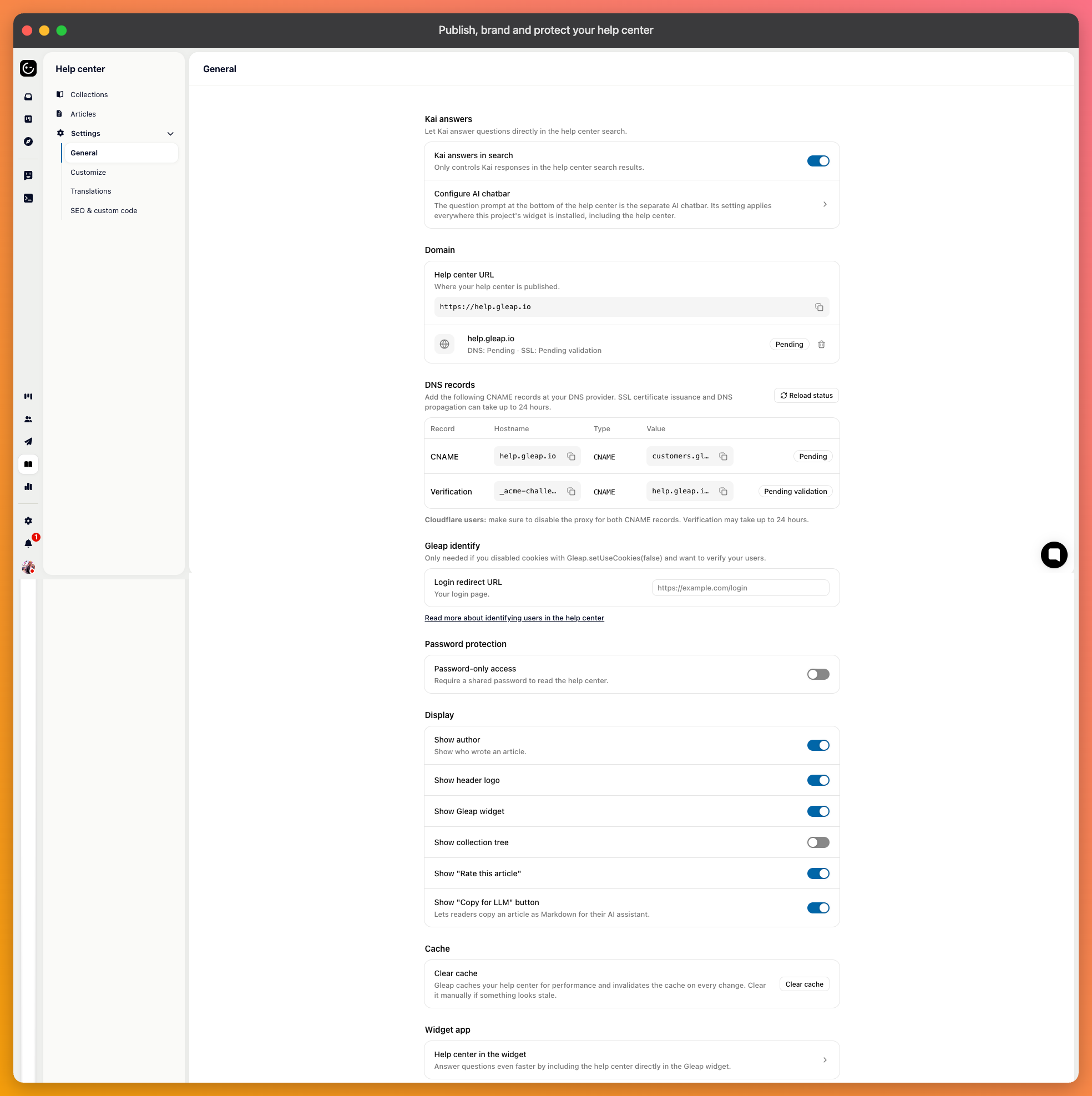
Task: Go to Customize settings page
Action: point(88,173)
